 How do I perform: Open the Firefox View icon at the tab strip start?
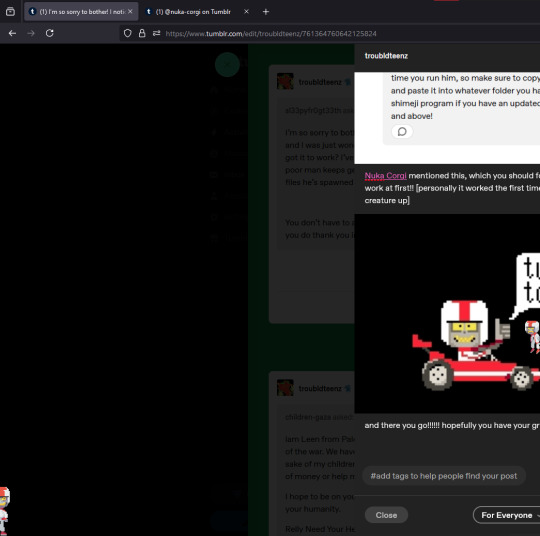[10, 12]
